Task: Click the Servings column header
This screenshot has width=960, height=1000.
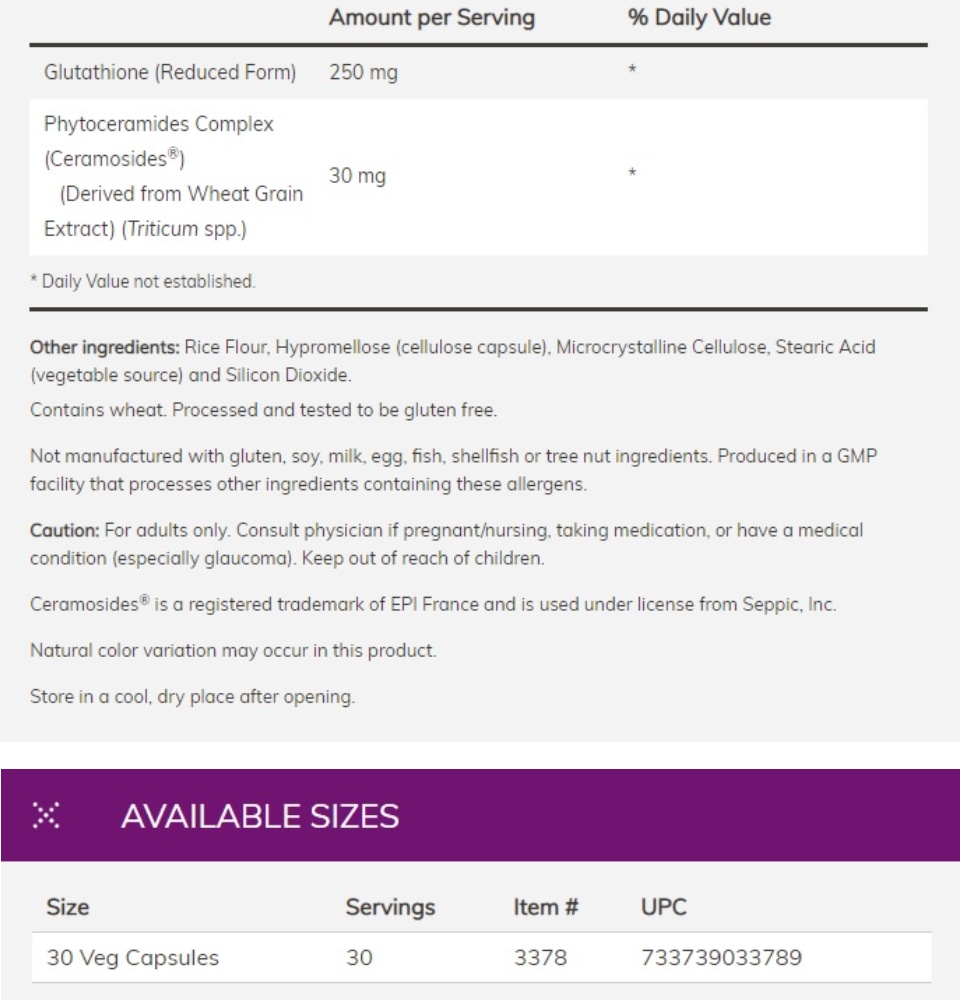Action: [390, 907]
